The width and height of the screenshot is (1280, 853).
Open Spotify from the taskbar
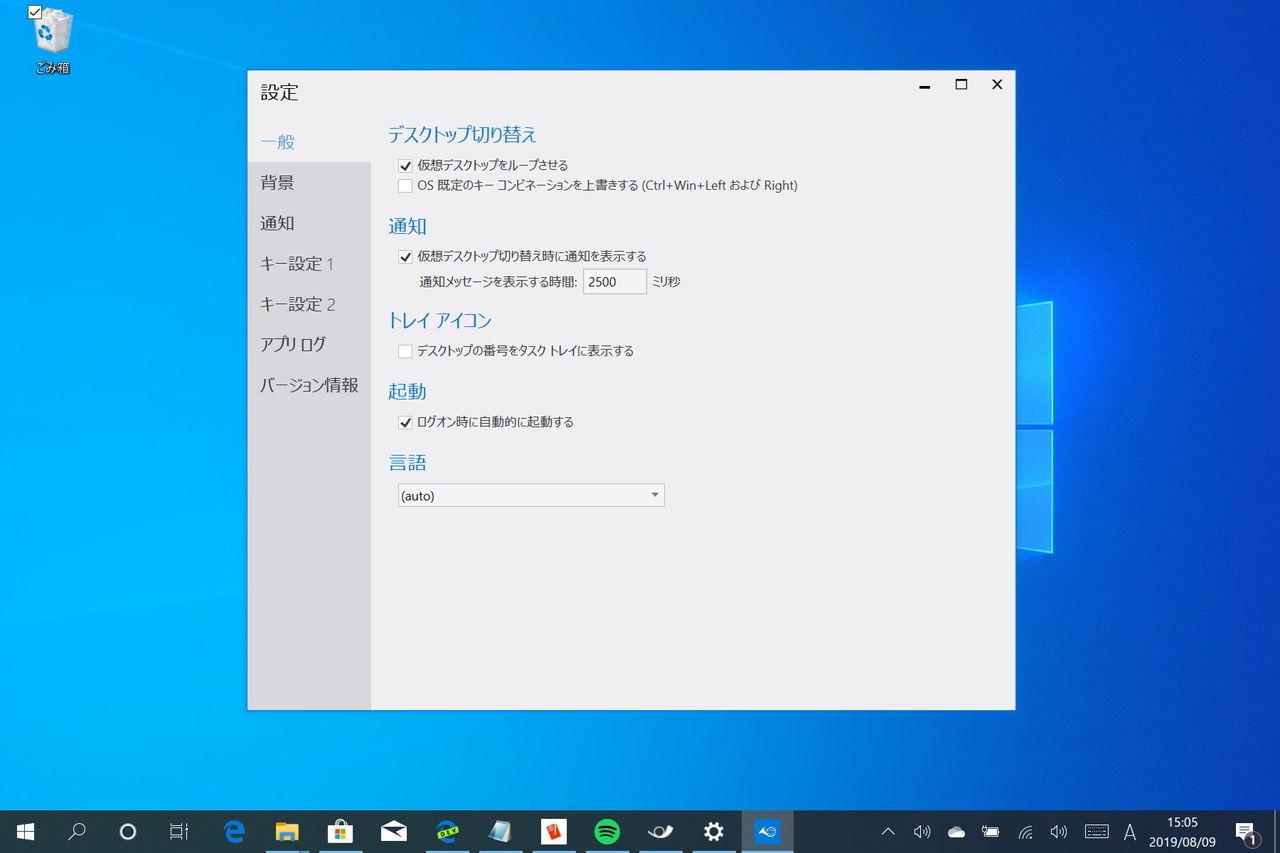point(606,831)
